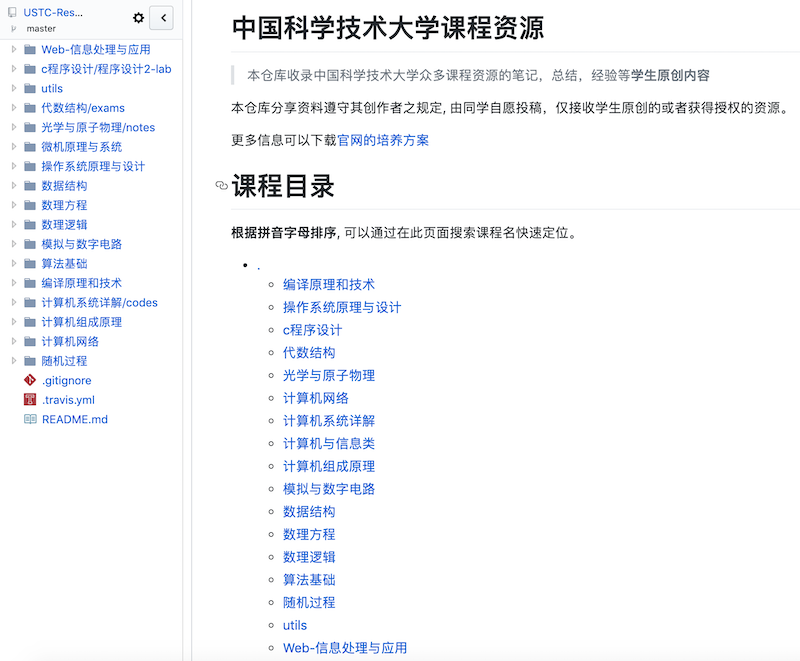The width and height of the screenshot is (800, 661).
Task: Click the .travis.yml file icon
Action: point(29,400)
